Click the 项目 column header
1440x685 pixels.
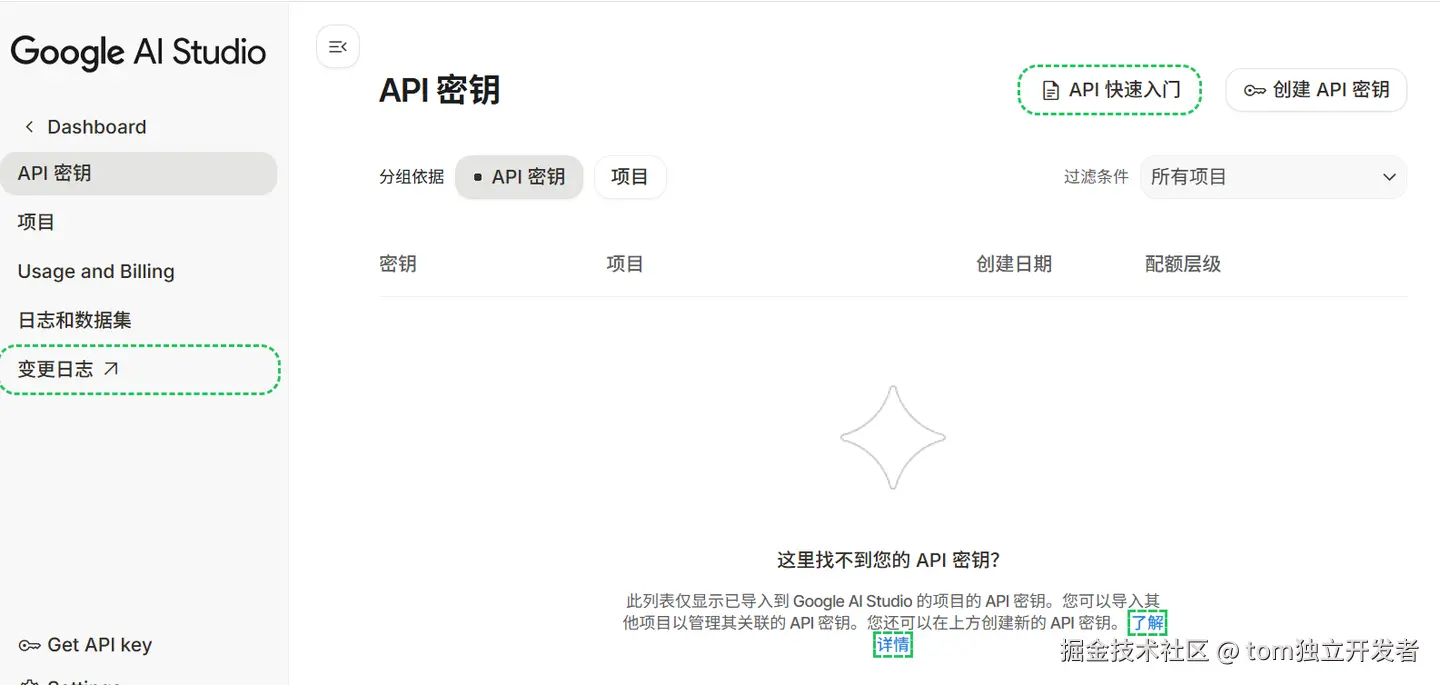tap(625, 264)
